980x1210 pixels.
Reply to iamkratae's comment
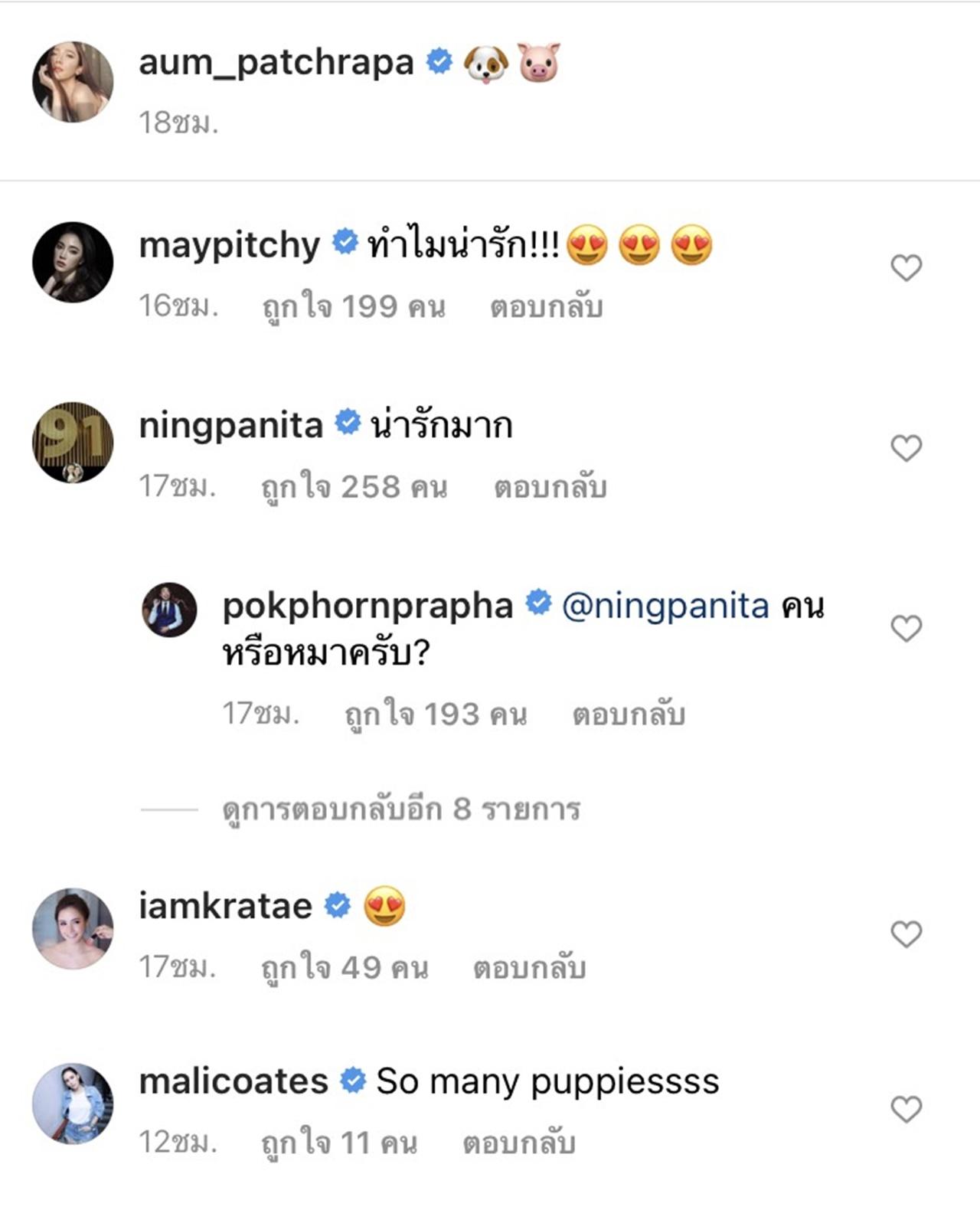click(x=529, y=968)
